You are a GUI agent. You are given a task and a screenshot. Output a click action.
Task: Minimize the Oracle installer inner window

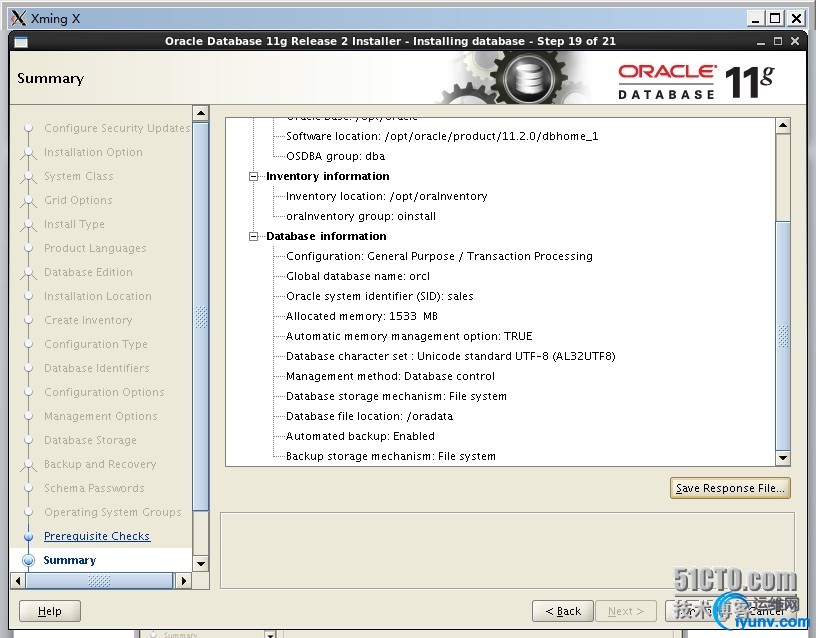click(761, 42)
